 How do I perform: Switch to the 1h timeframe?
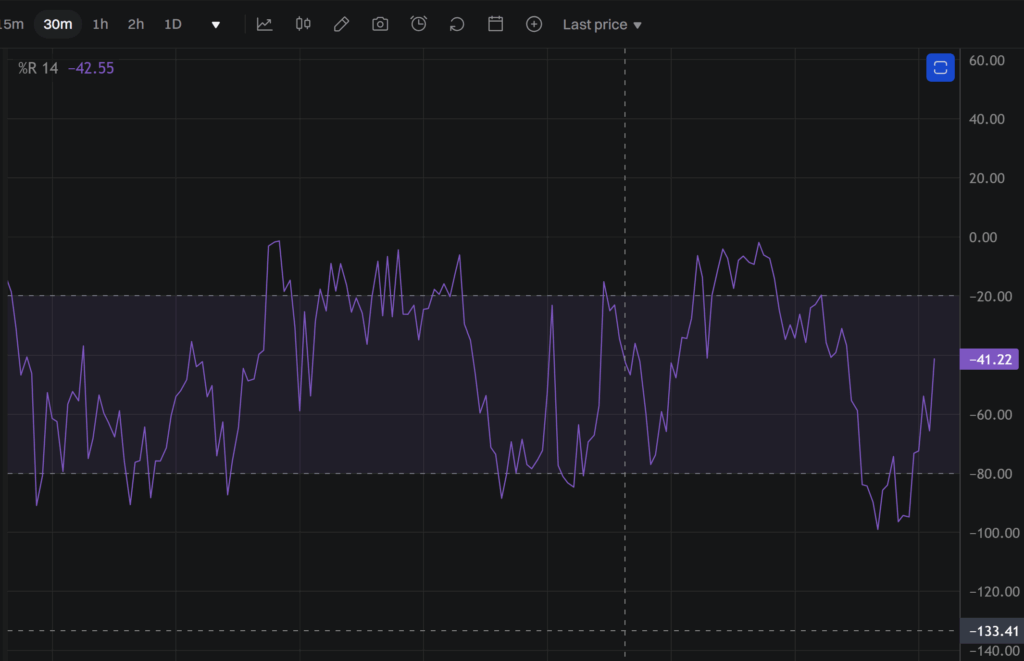point(100,24)
